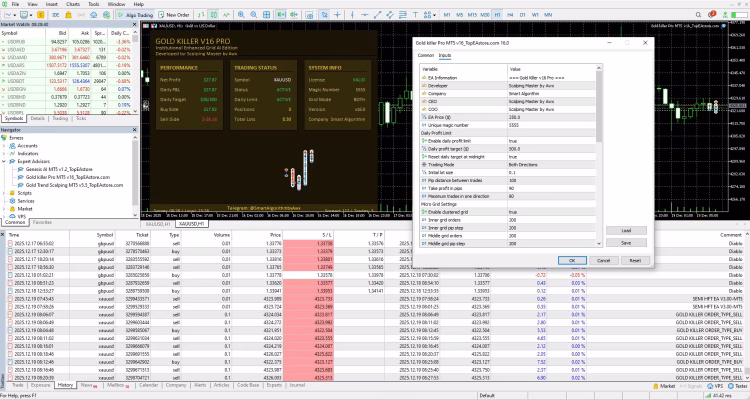This screenshot has width=750, height=400.
Task: Toggle the Algo Trading button
Action: pyautogui.click(x=135, y=15)
